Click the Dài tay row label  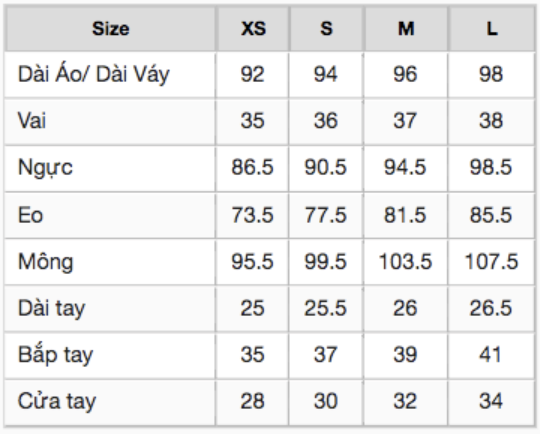coord(51,309)
